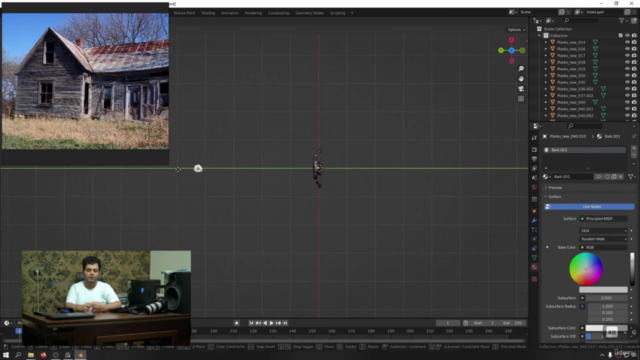The width and height of the screenshot is (640, 360).
Task: Add material slot with plus button
Action: click(634, 148)
